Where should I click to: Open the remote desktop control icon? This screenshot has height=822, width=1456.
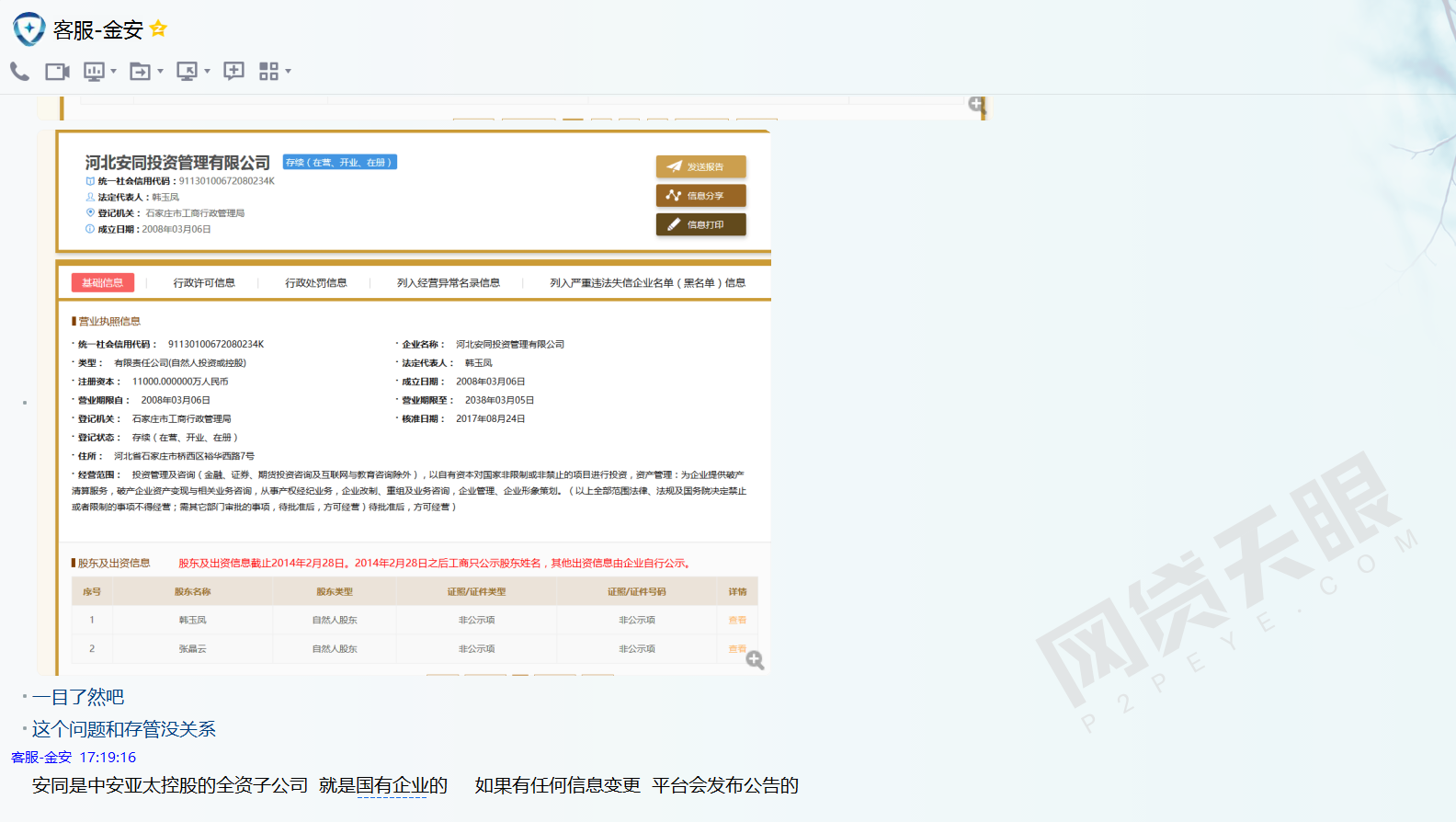pos(188,71)
